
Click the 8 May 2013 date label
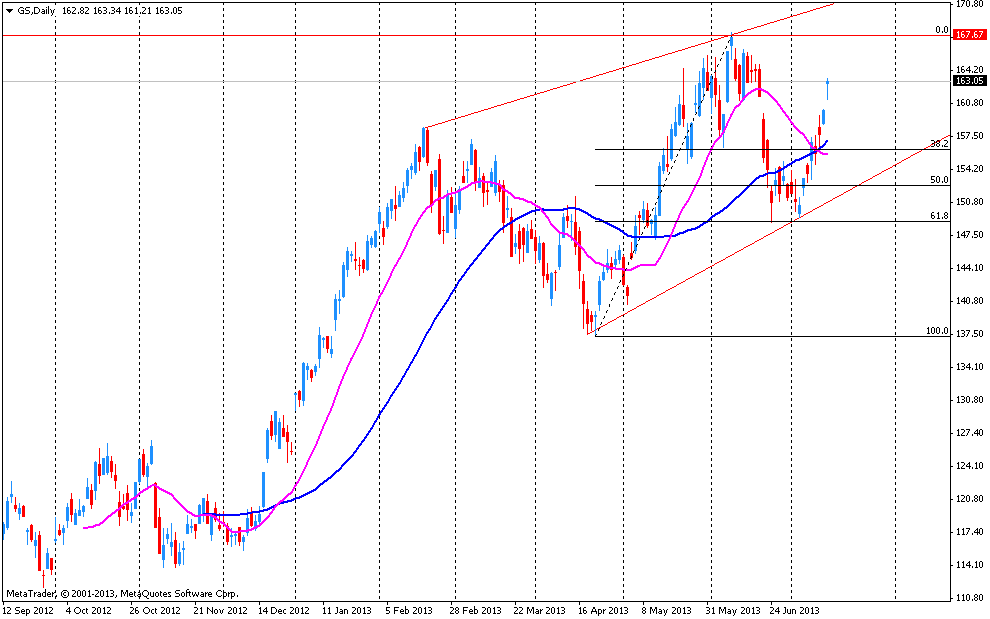(666, 611)
